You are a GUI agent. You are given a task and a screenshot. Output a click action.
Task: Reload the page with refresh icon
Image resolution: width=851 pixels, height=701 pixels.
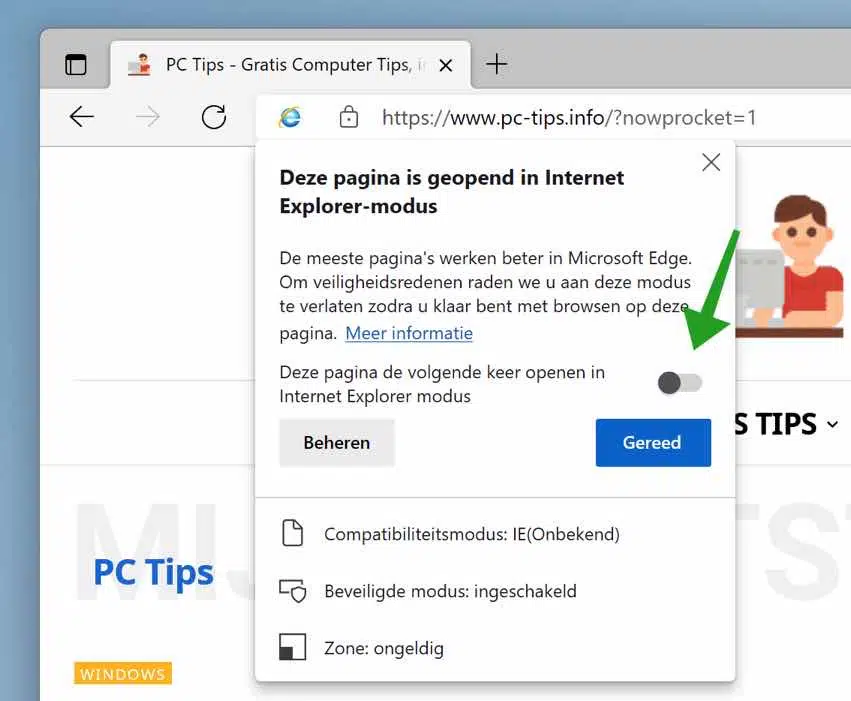coord(214,117)
